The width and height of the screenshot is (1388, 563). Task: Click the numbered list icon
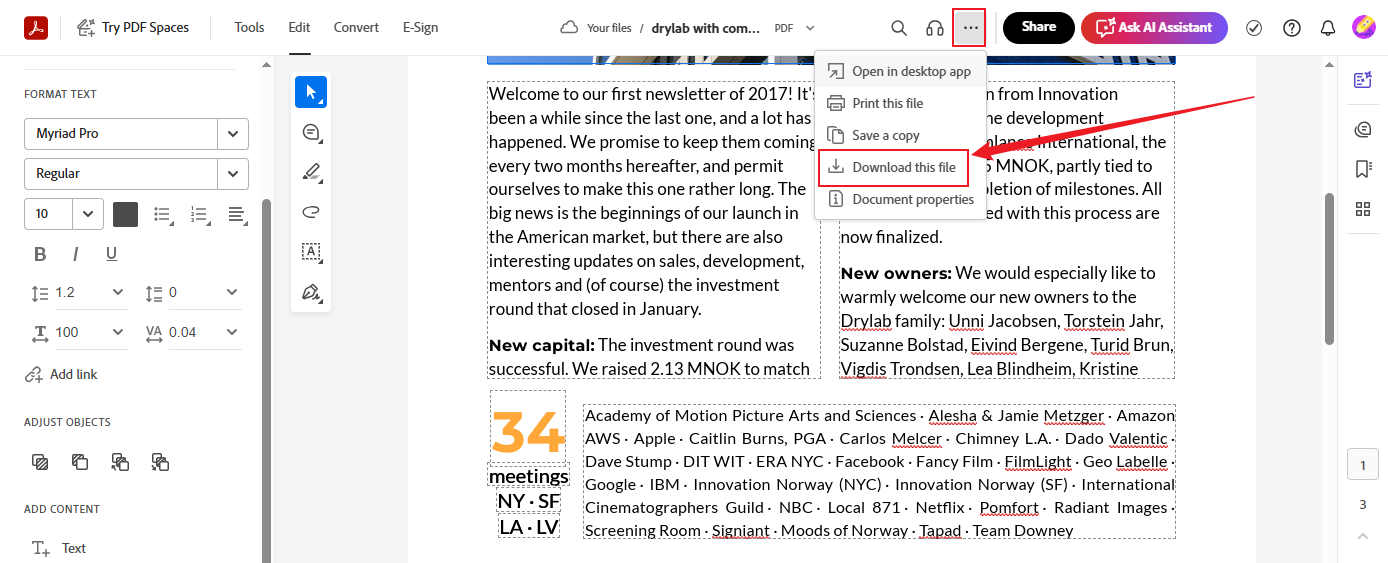pos(200,214)
